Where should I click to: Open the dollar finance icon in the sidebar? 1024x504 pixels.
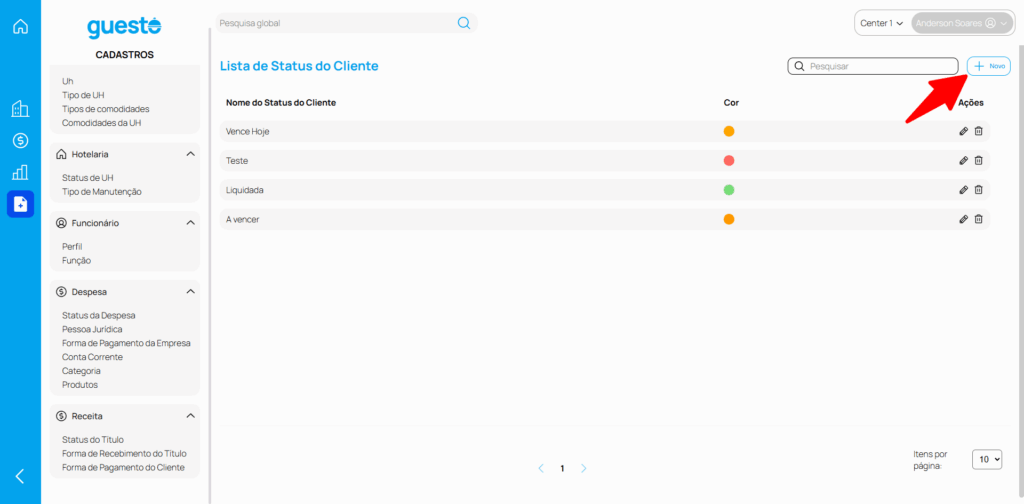pos(20,140)
